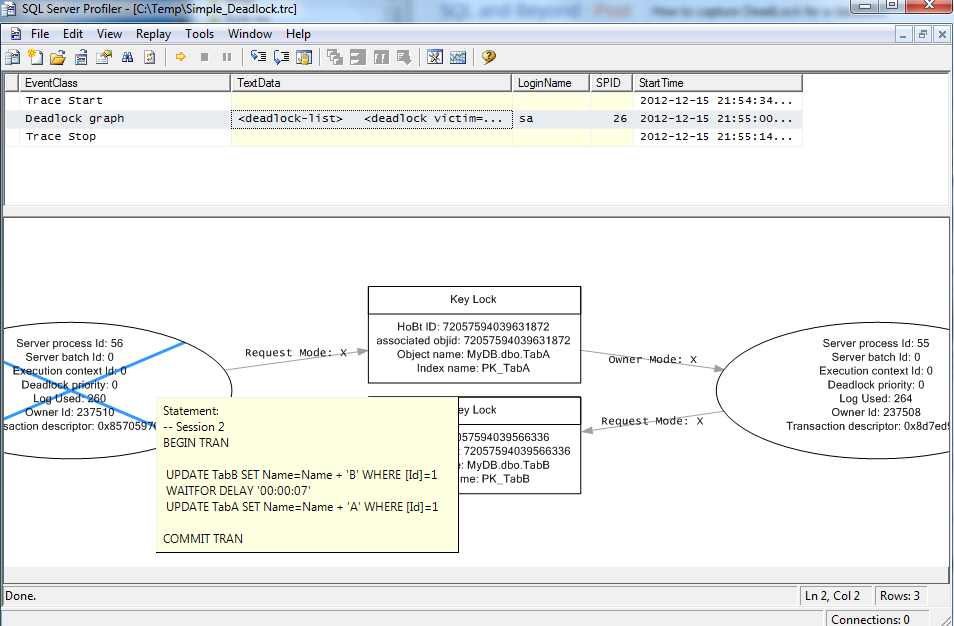
Task: Select the Trace Start event row
Action: coord(403,100)
